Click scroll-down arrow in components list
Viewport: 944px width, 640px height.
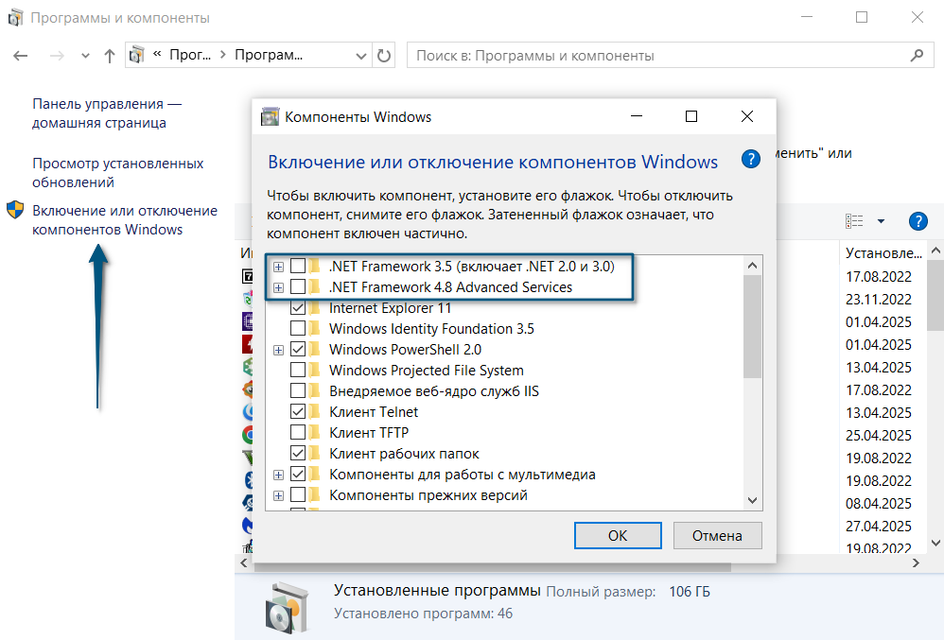coord(752,500)
